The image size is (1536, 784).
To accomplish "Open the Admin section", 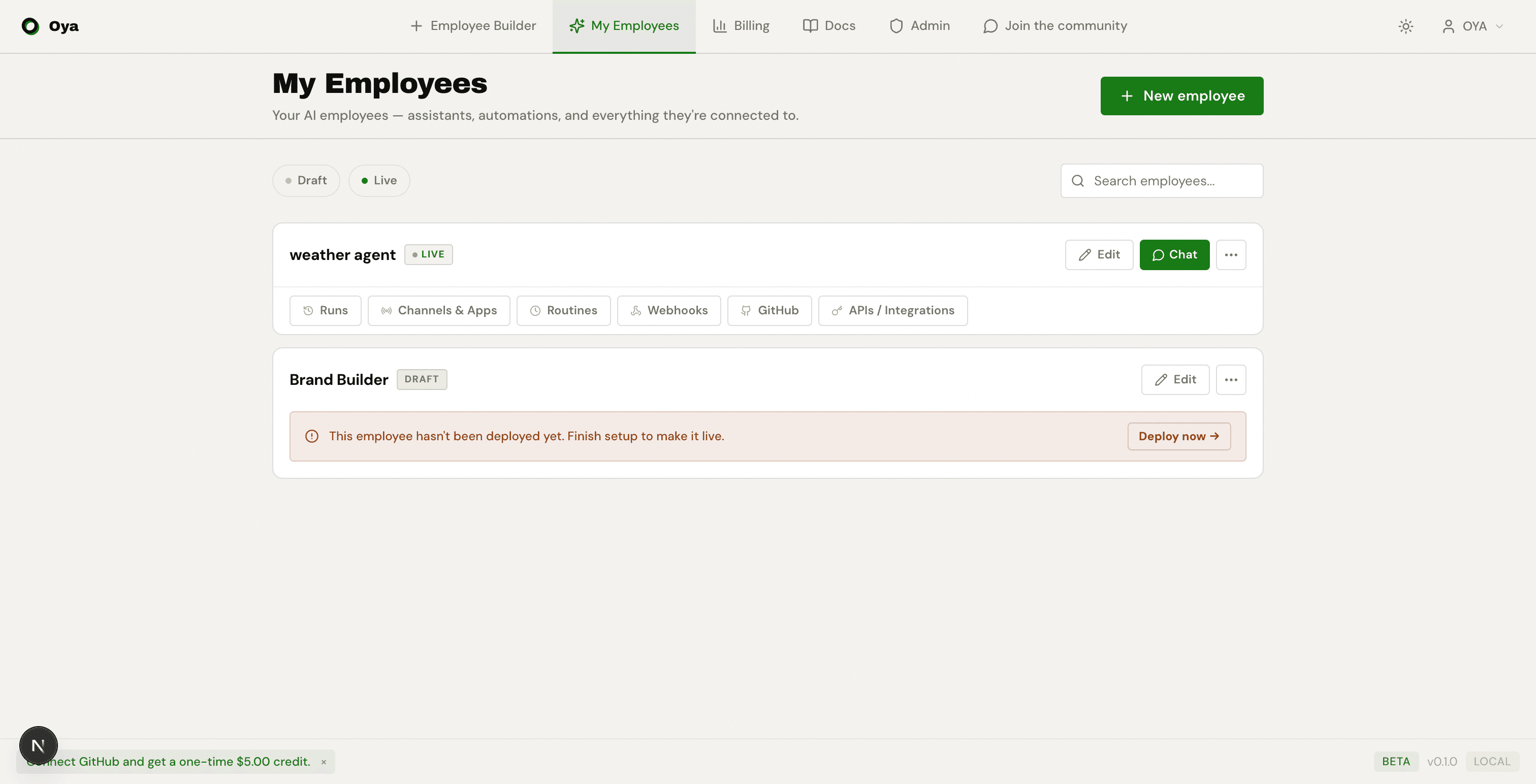I will click(x=918, y=25).
